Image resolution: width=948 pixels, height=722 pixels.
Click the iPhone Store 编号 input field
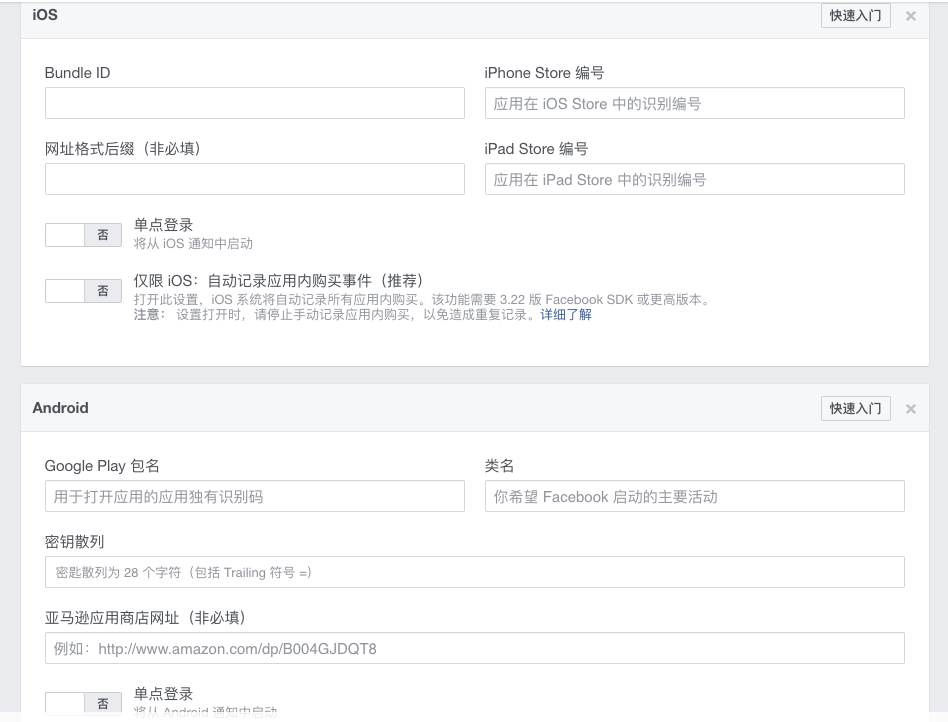[694, 103]
